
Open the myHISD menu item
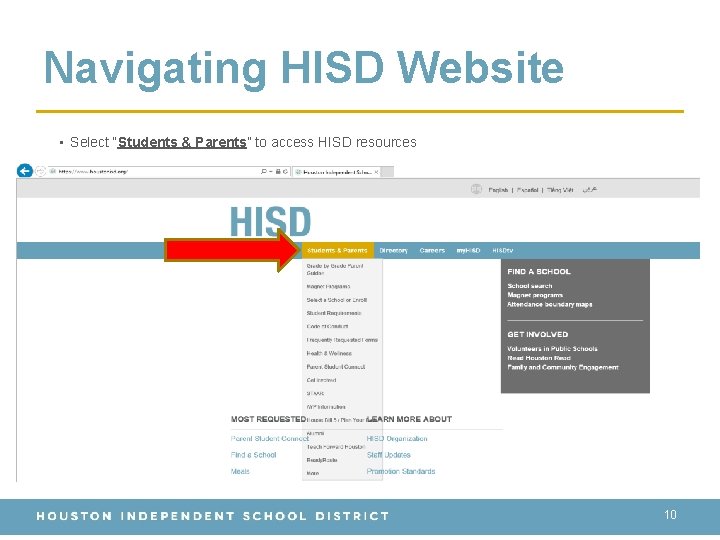pos(468,250)
